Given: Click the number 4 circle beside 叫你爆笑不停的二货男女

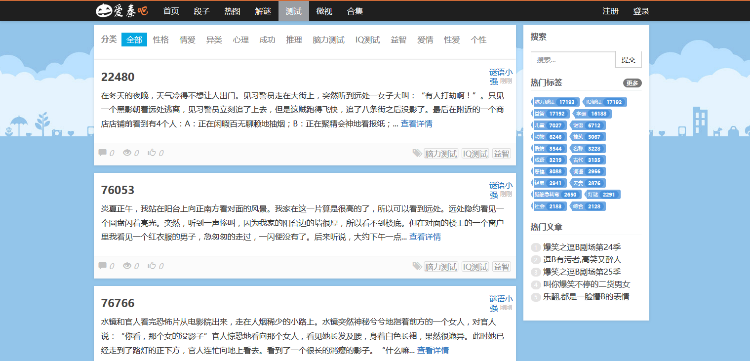Looking at the screenshot, I should coord(536,284).
